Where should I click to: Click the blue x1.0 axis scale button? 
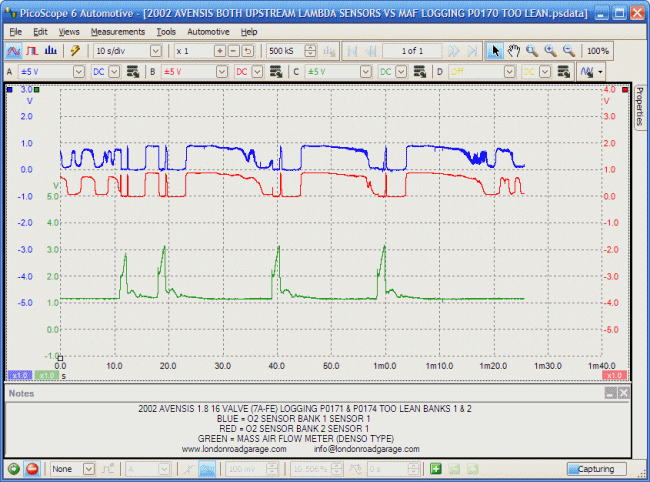tap(20, 374)
